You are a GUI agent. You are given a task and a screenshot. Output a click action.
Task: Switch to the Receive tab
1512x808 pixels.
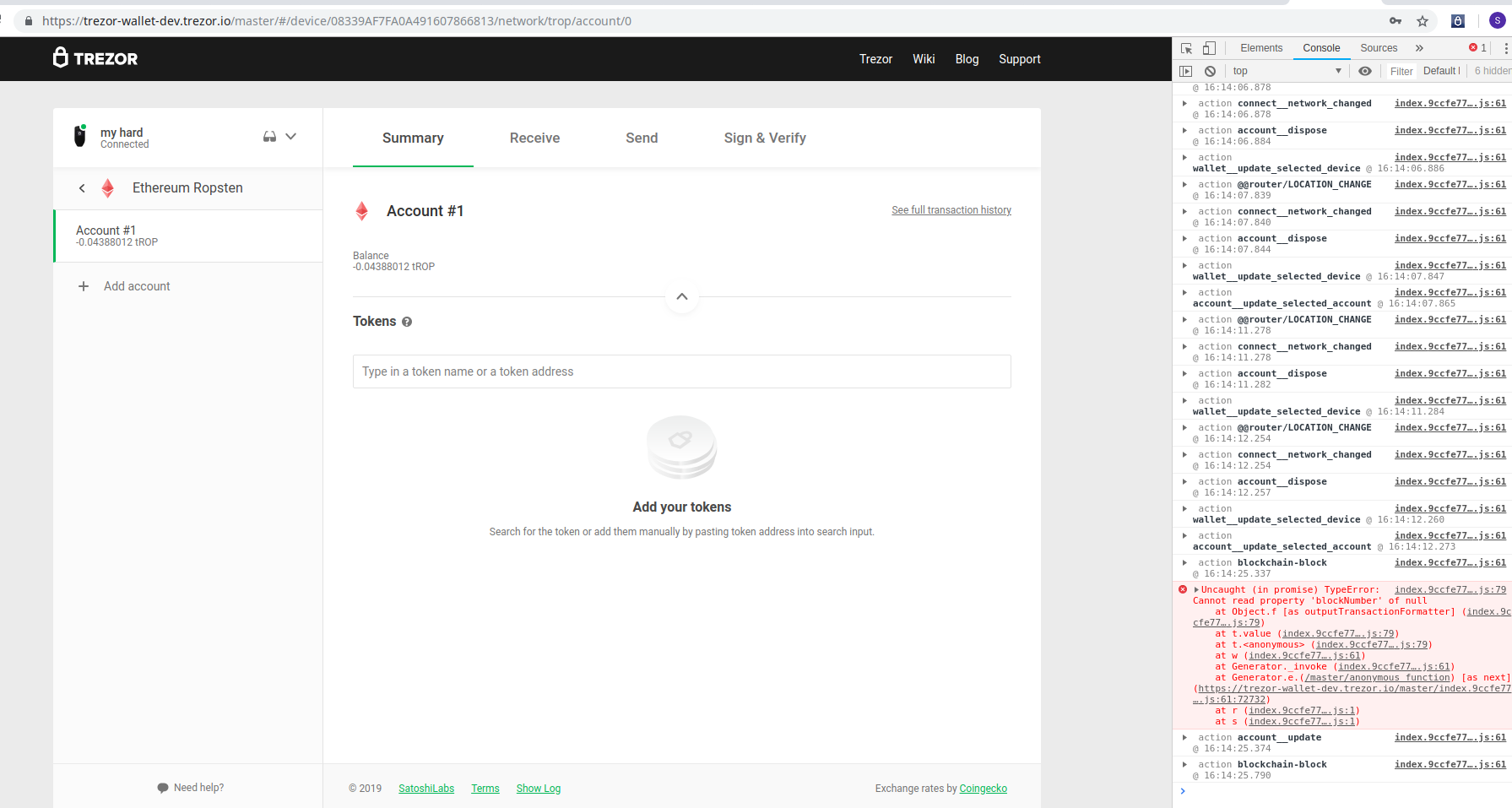[x=534, y=138]
